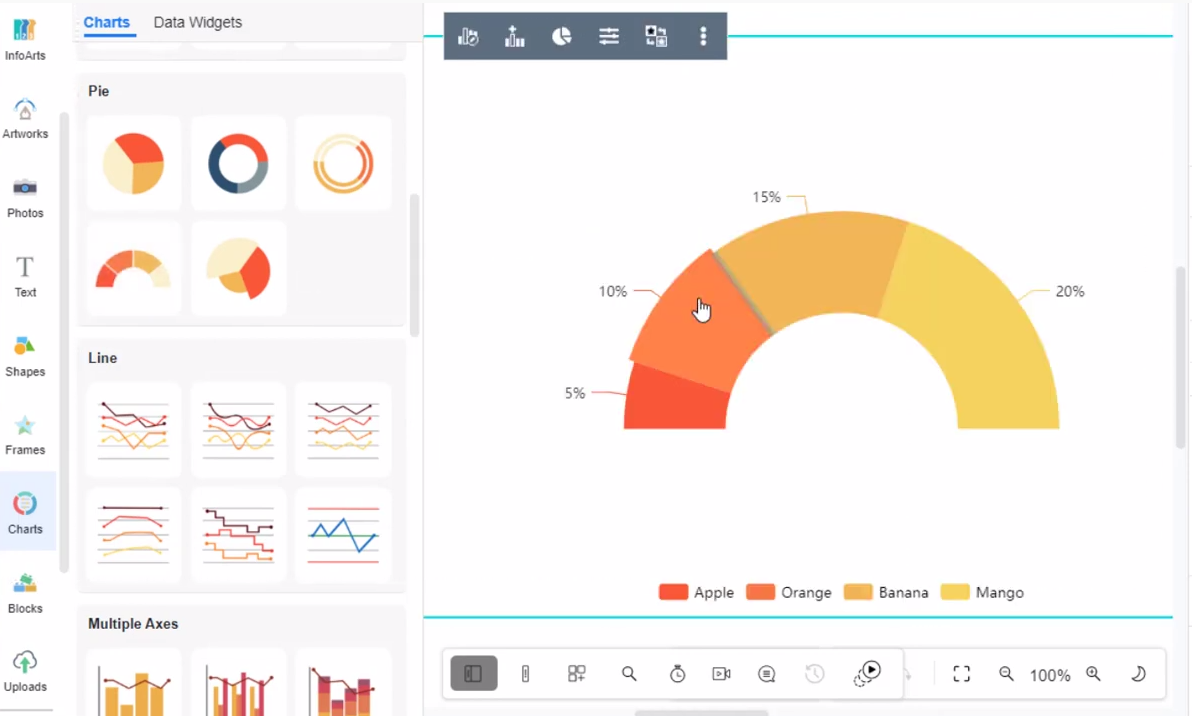Switch to the Data Widgets tab
This screenshot has width=1192, height=716.
pyautogui.click(x=197, y=22)
